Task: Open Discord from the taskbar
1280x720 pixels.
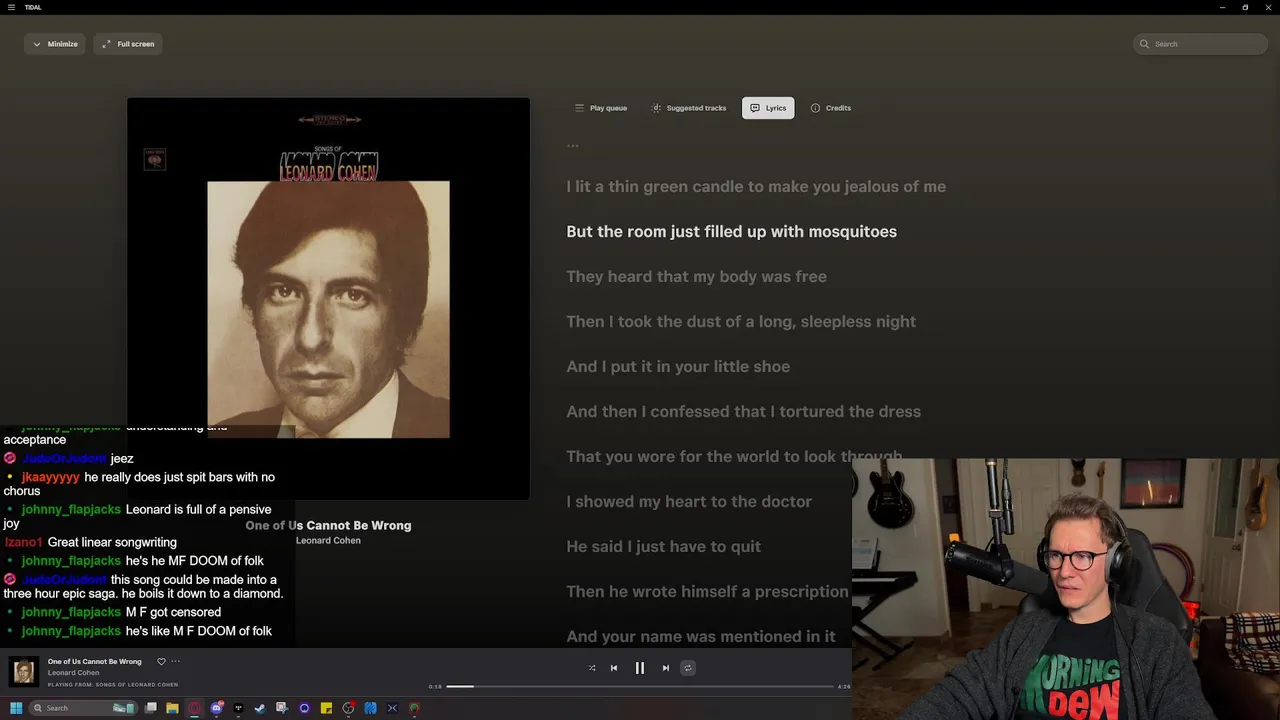Action: click(x=216, y=708)
